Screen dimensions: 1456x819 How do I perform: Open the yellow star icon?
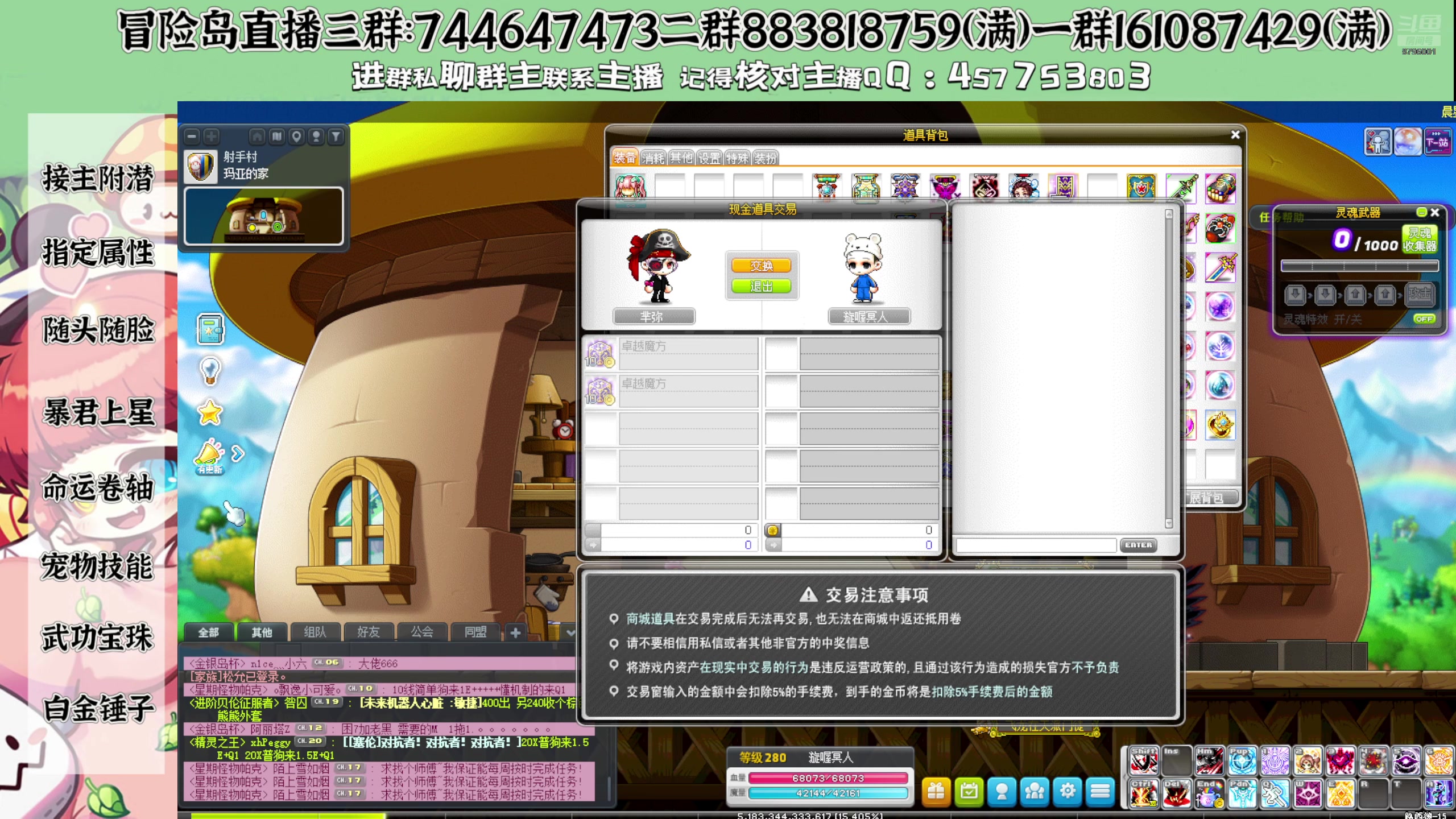[210, 412]
